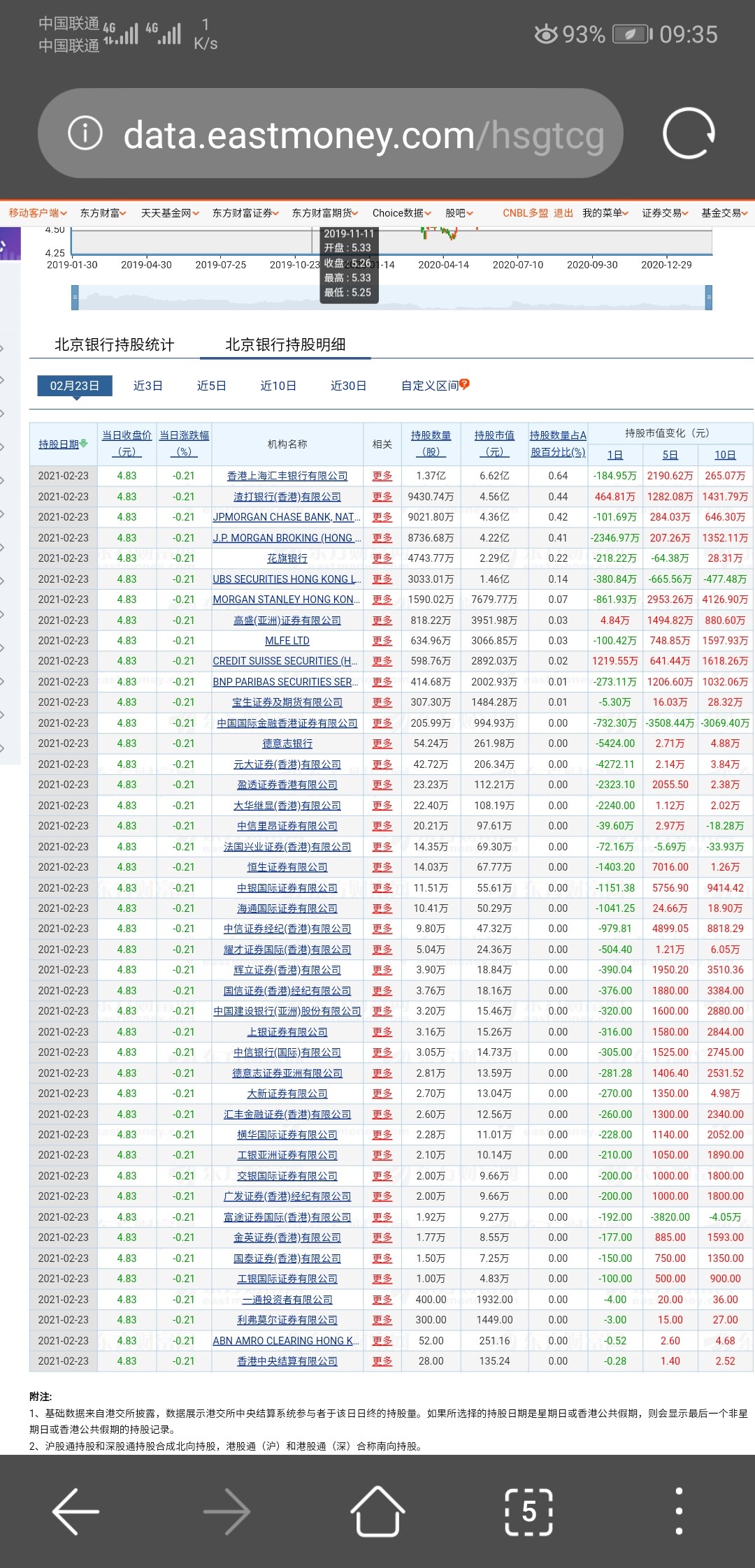Sort by 持股市值(元) column header
This screenshot has width=755, height=1568.
tap(494, 443)
